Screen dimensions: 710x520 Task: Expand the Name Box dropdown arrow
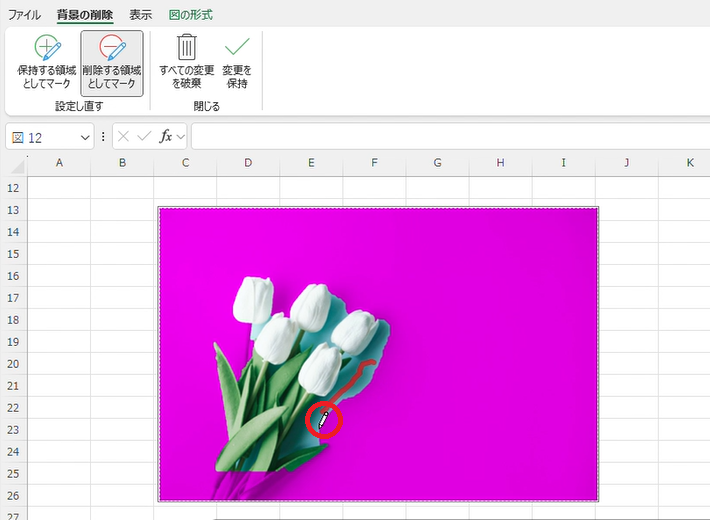[x=85, y=137]
